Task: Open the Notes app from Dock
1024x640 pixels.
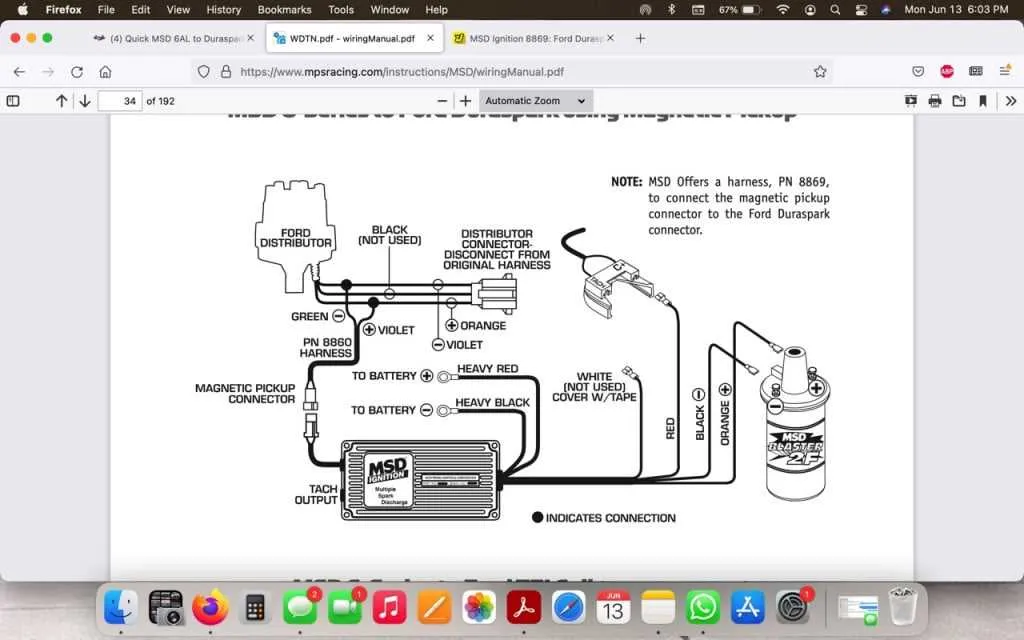Action: (x=658, y=607)
